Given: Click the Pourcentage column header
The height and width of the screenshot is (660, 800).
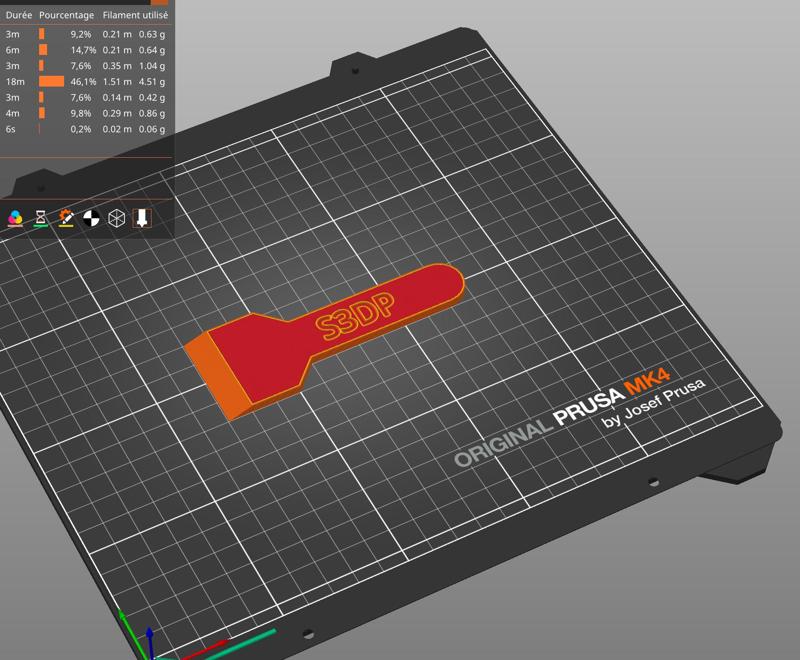Looking at the screenshot, I should 65,15.
